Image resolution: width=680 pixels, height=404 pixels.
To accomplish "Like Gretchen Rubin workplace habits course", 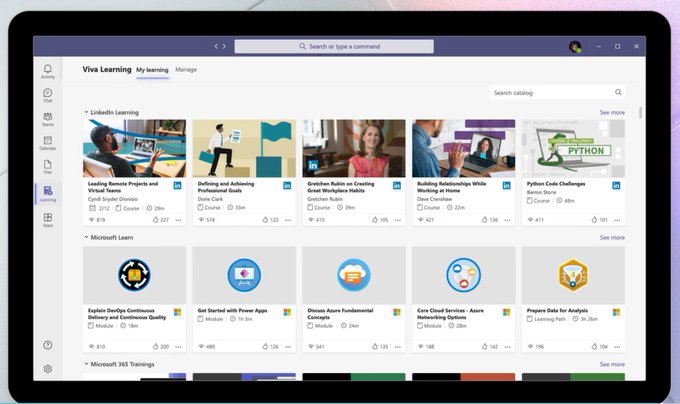I will tap(375, 220).
